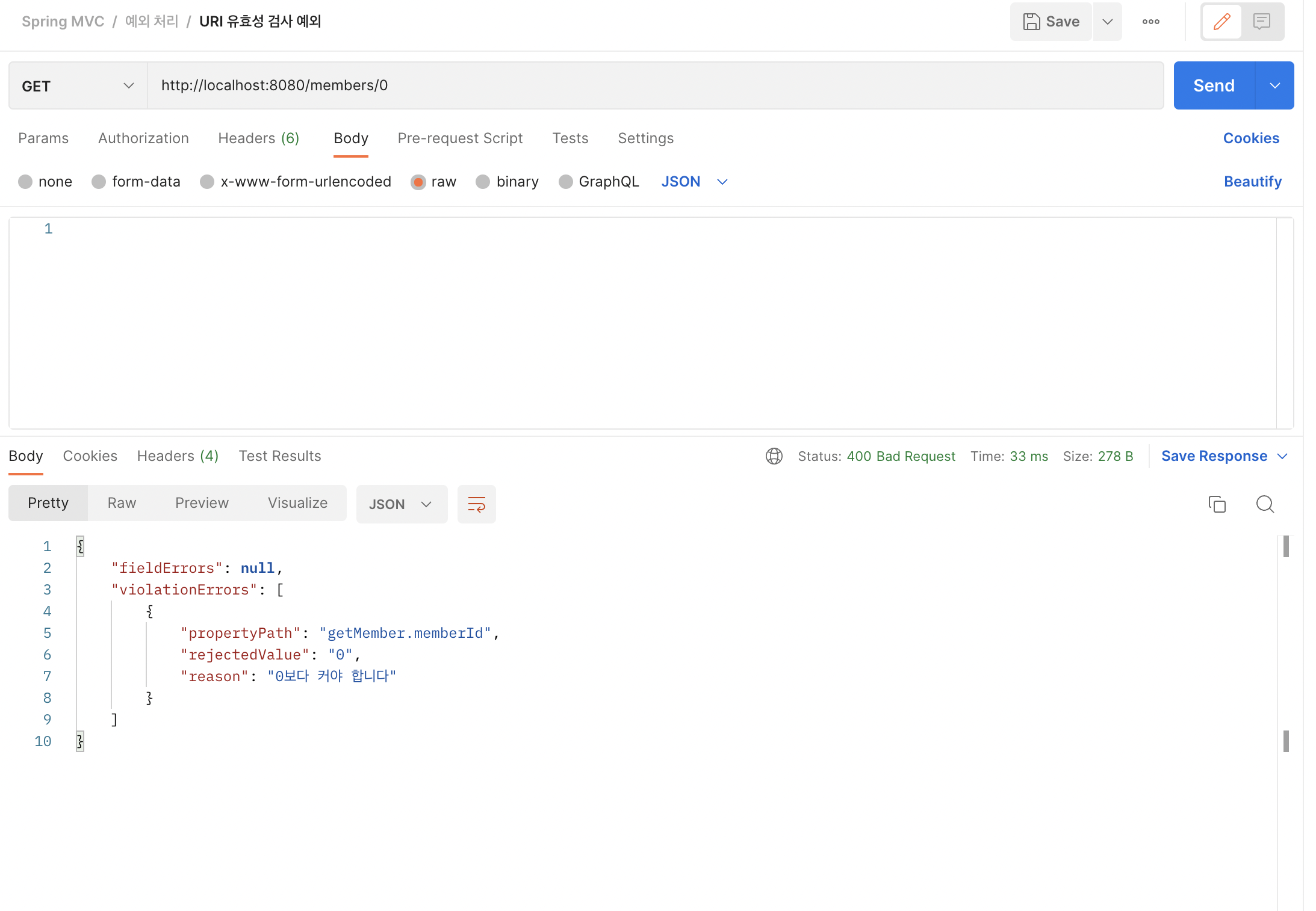The height and width of the screenshot is (911, 1316).
Task: Open the response Headers (4) tab
Action: [178, 456]
